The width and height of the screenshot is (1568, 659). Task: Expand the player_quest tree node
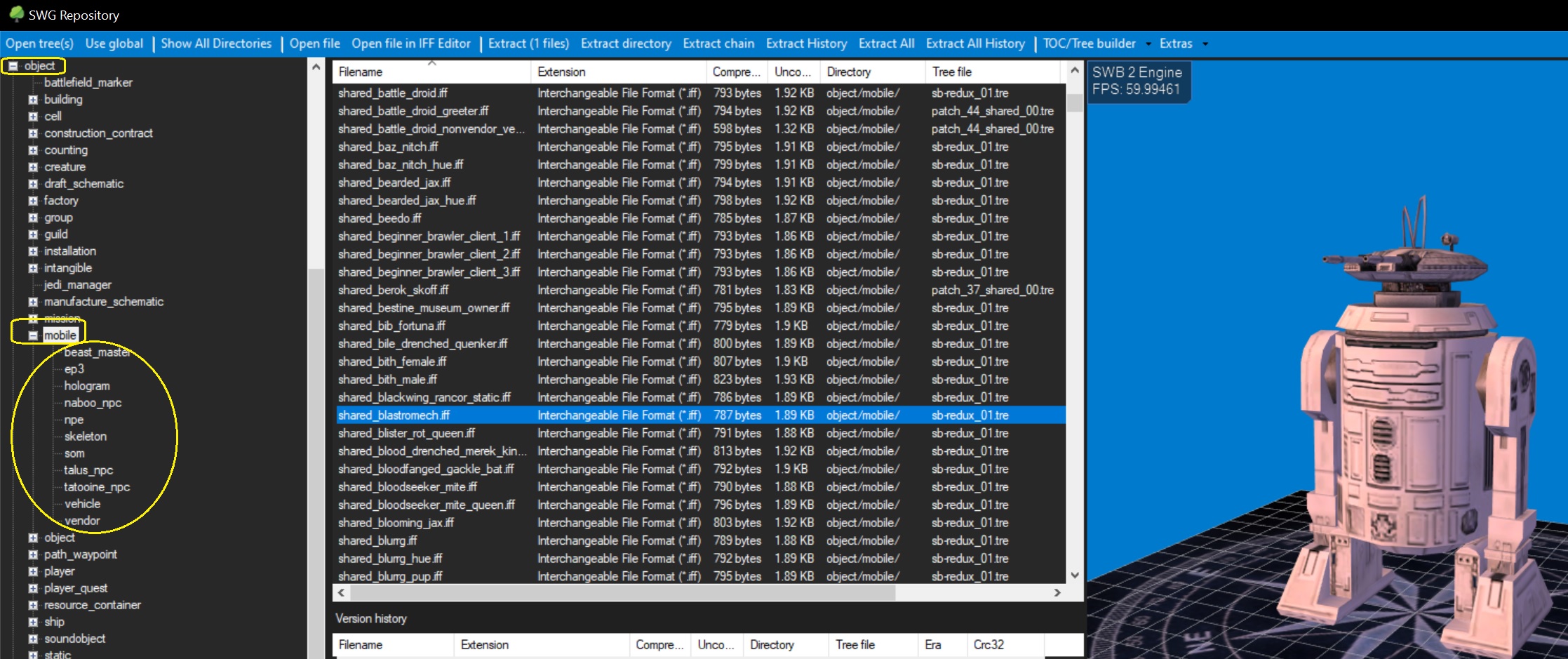click(33, 588)
